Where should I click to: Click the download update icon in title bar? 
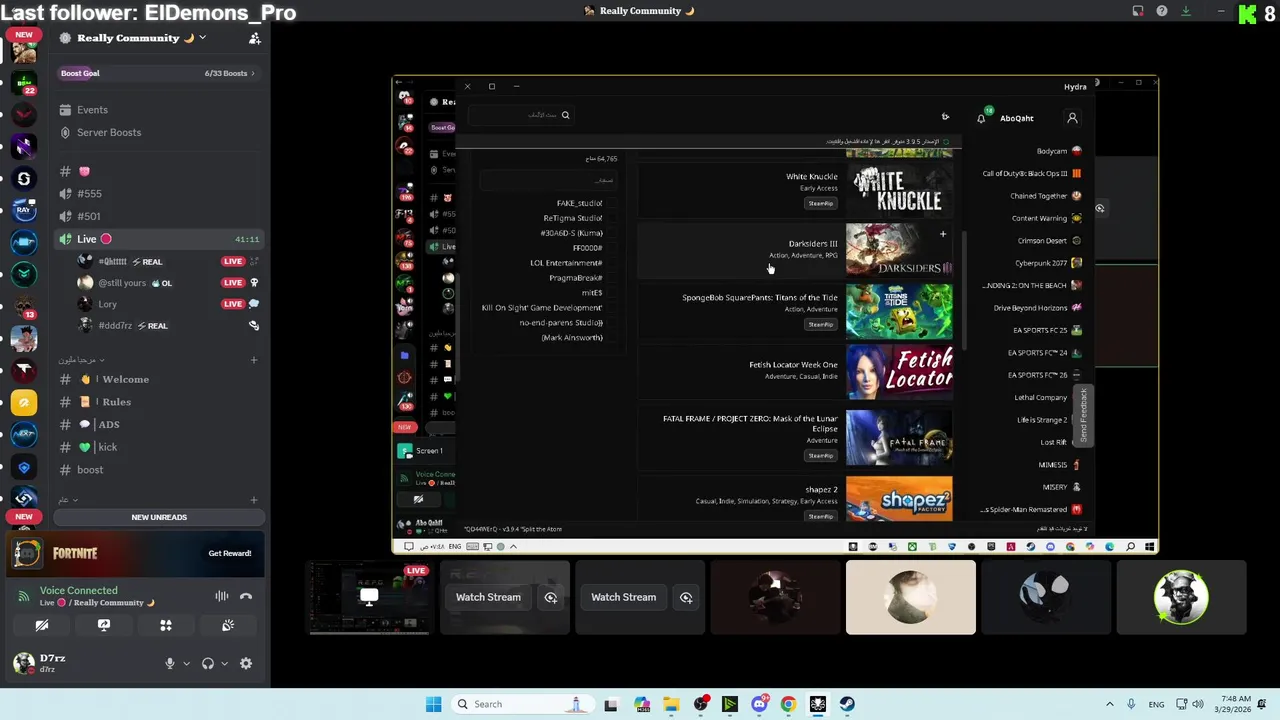[x=1186, y=11]
